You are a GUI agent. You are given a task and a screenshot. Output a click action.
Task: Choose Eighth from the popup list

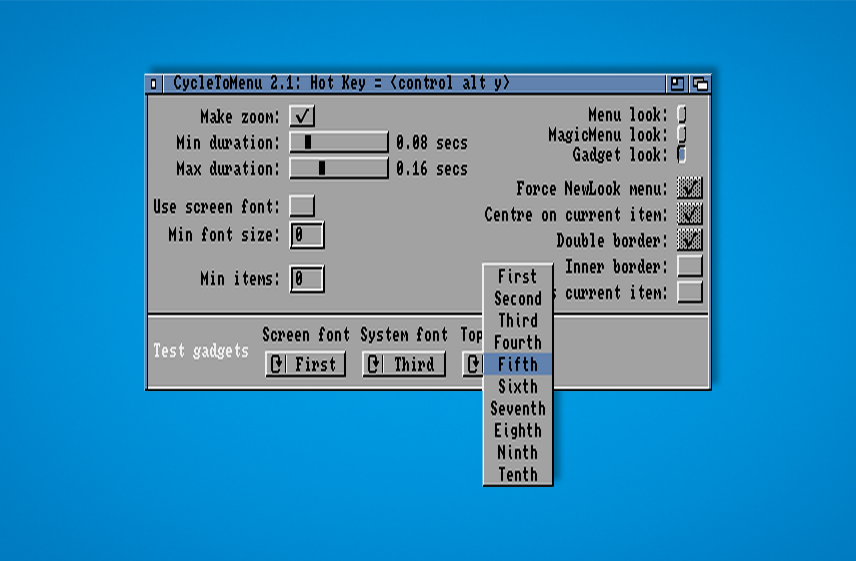tap(517, 430)
